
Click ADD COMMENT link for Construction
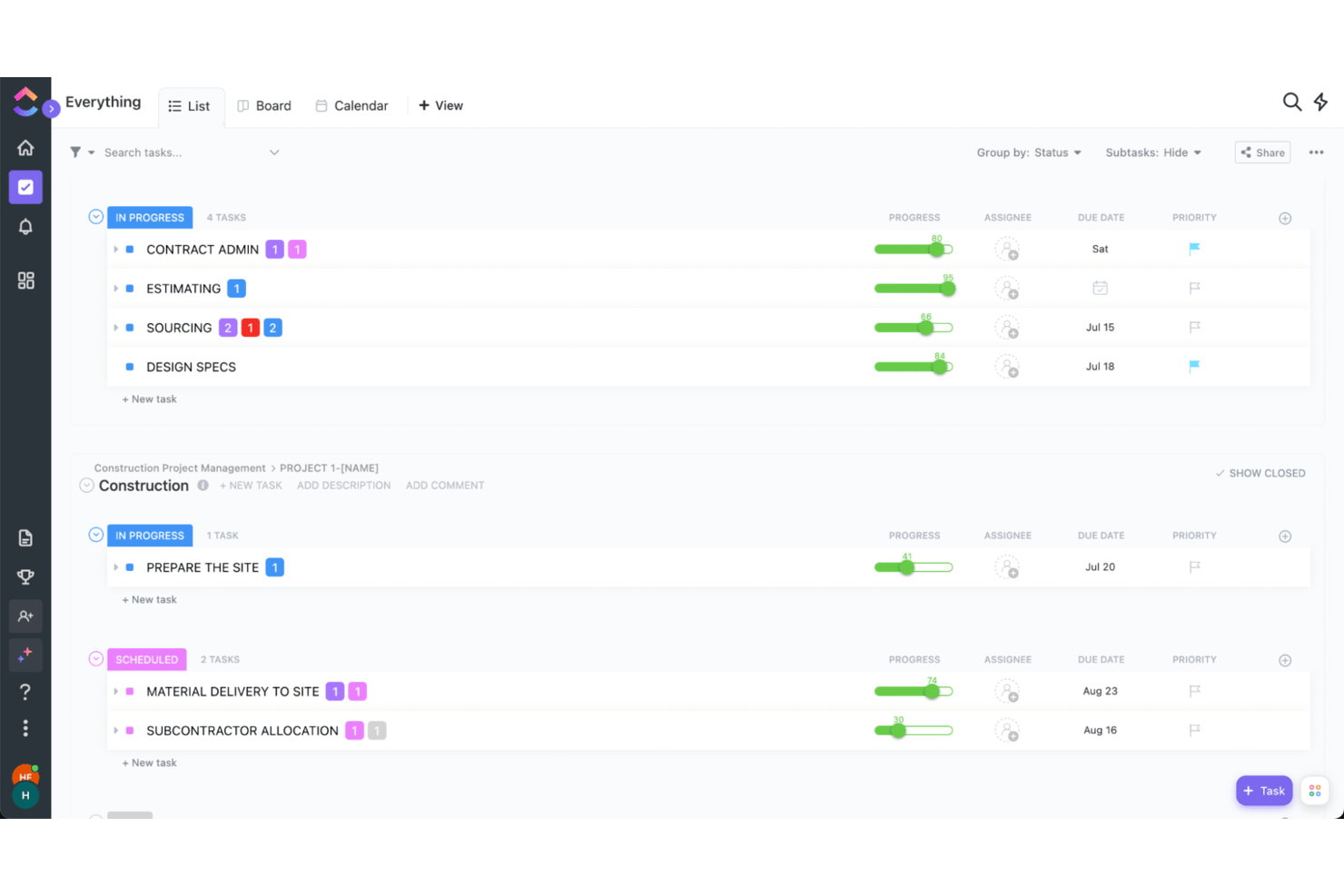(x=445, y=486)
